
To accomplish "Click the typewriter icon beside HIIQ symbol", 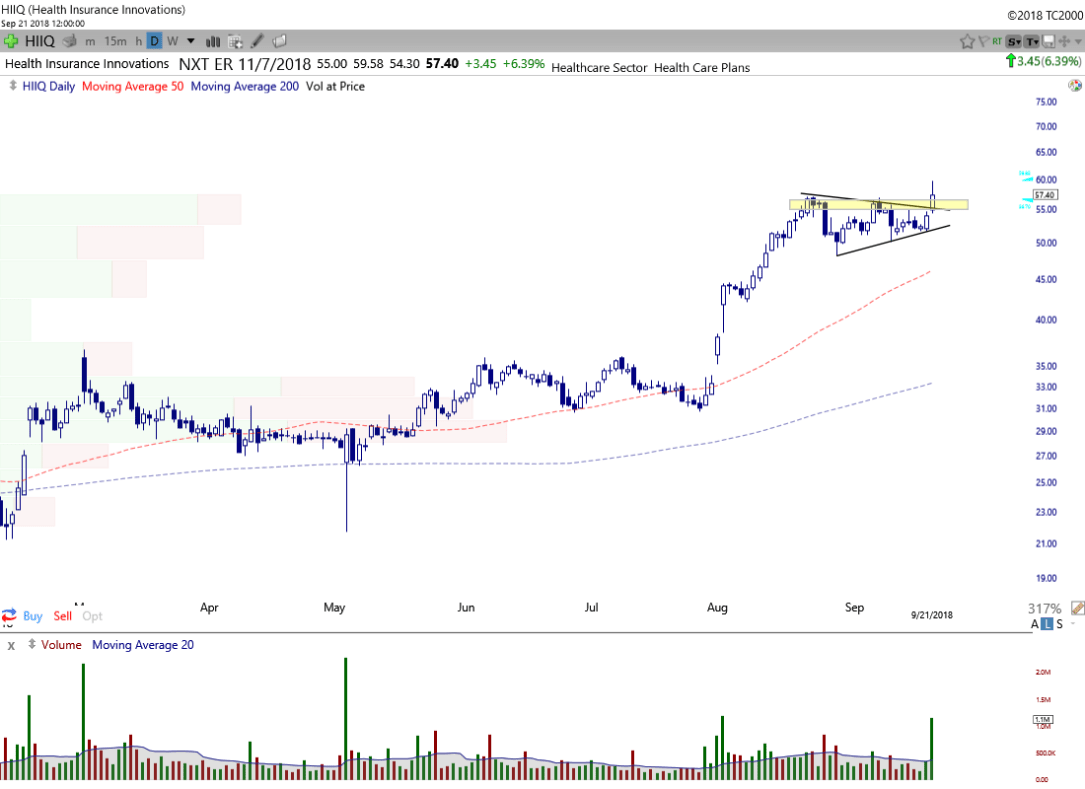I will pyautogui.click(x=69, y=41).
